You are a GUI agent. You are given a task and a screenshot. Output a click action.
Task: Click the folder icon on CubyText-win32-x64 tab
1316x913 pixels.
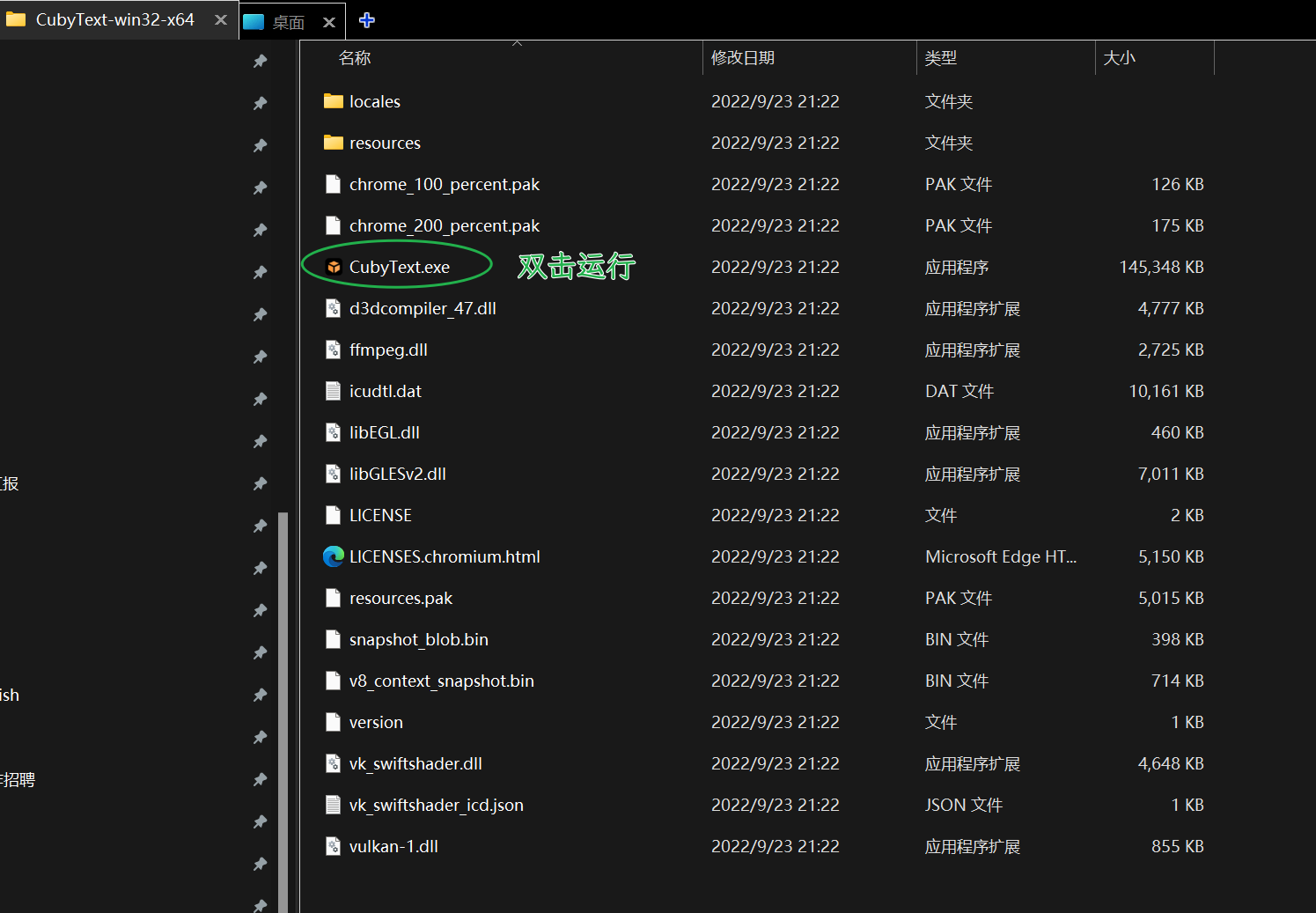coord(16,19)
